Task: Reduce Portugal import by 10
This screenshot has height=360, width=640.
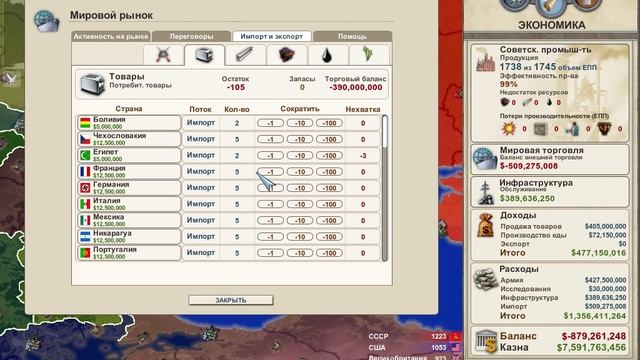Action: [300, 253]
